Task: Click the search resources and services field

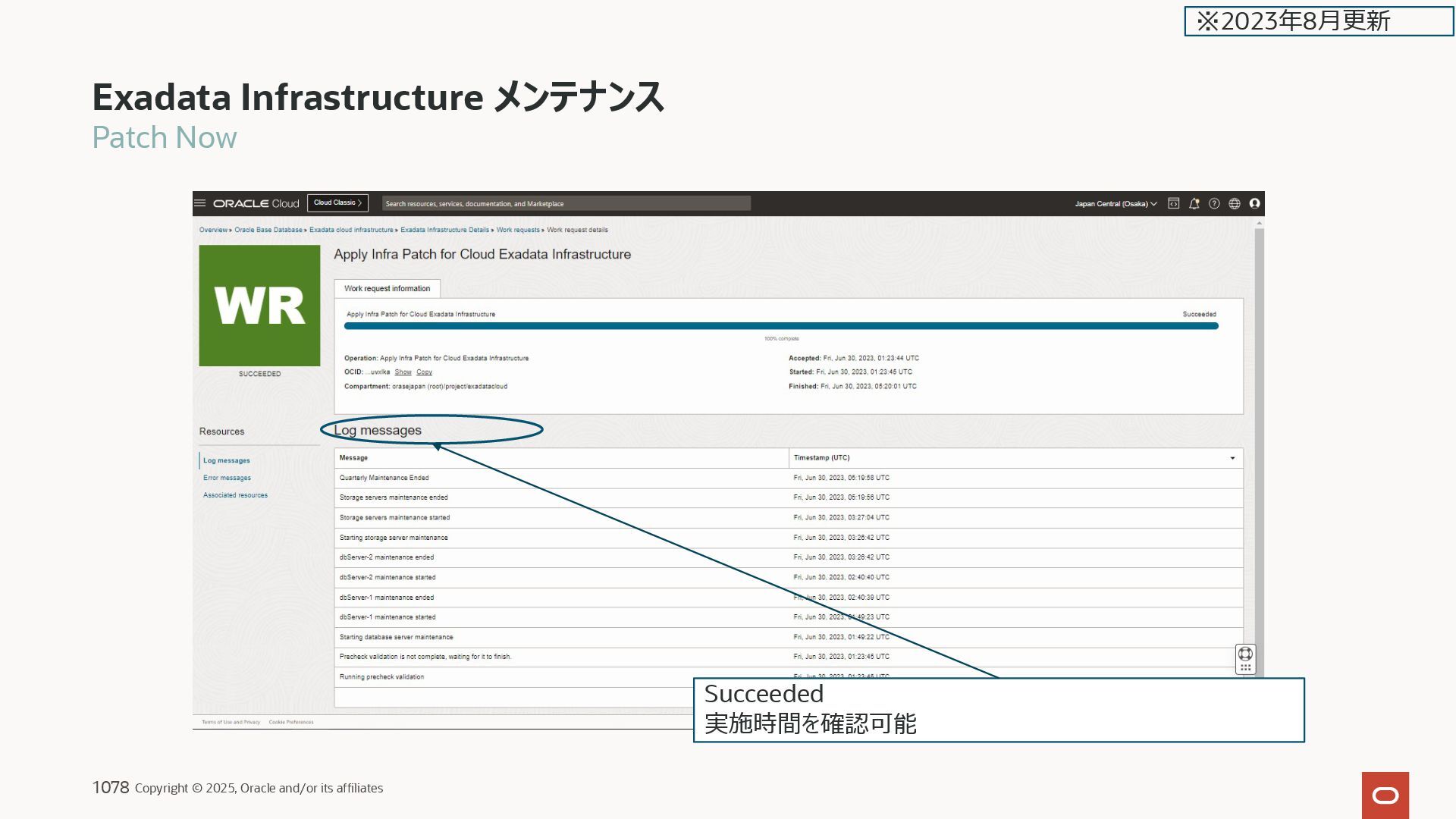Action: click(566, 203)
